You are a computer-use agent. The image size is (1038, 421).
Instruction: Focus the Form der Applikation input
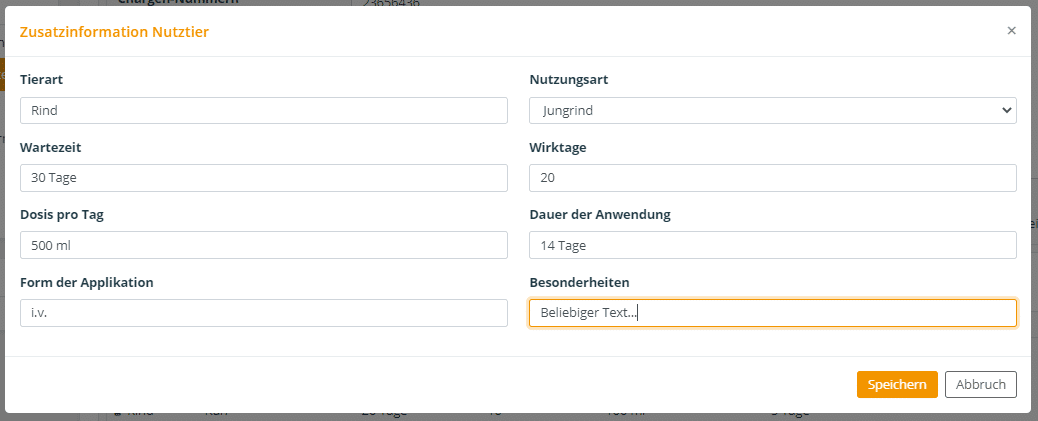pos(263,312)
